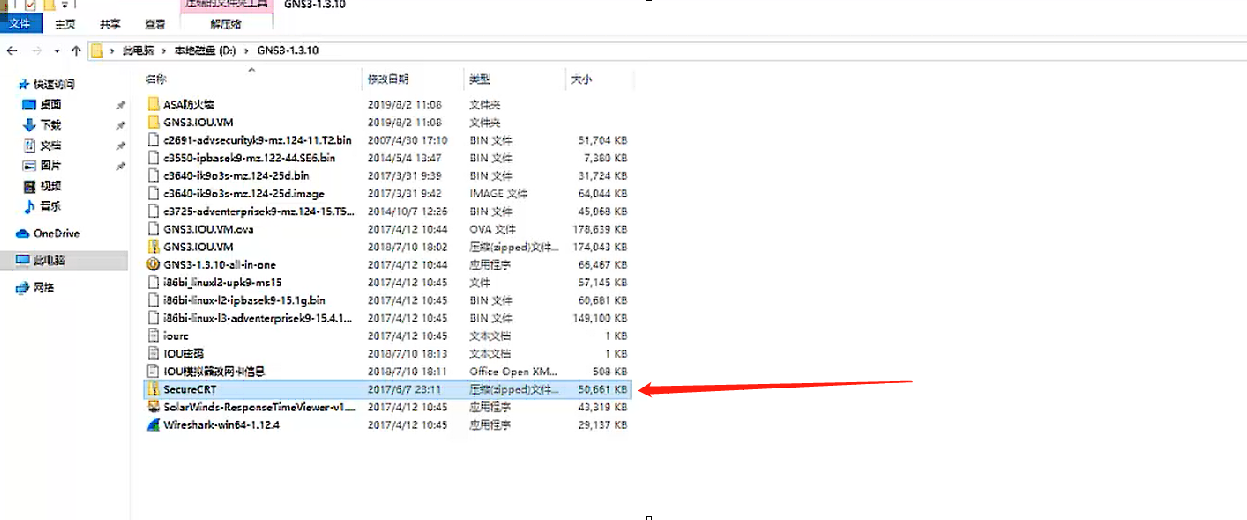
Task: Select the file name SecureCRT
Action: tap(190, 389)
